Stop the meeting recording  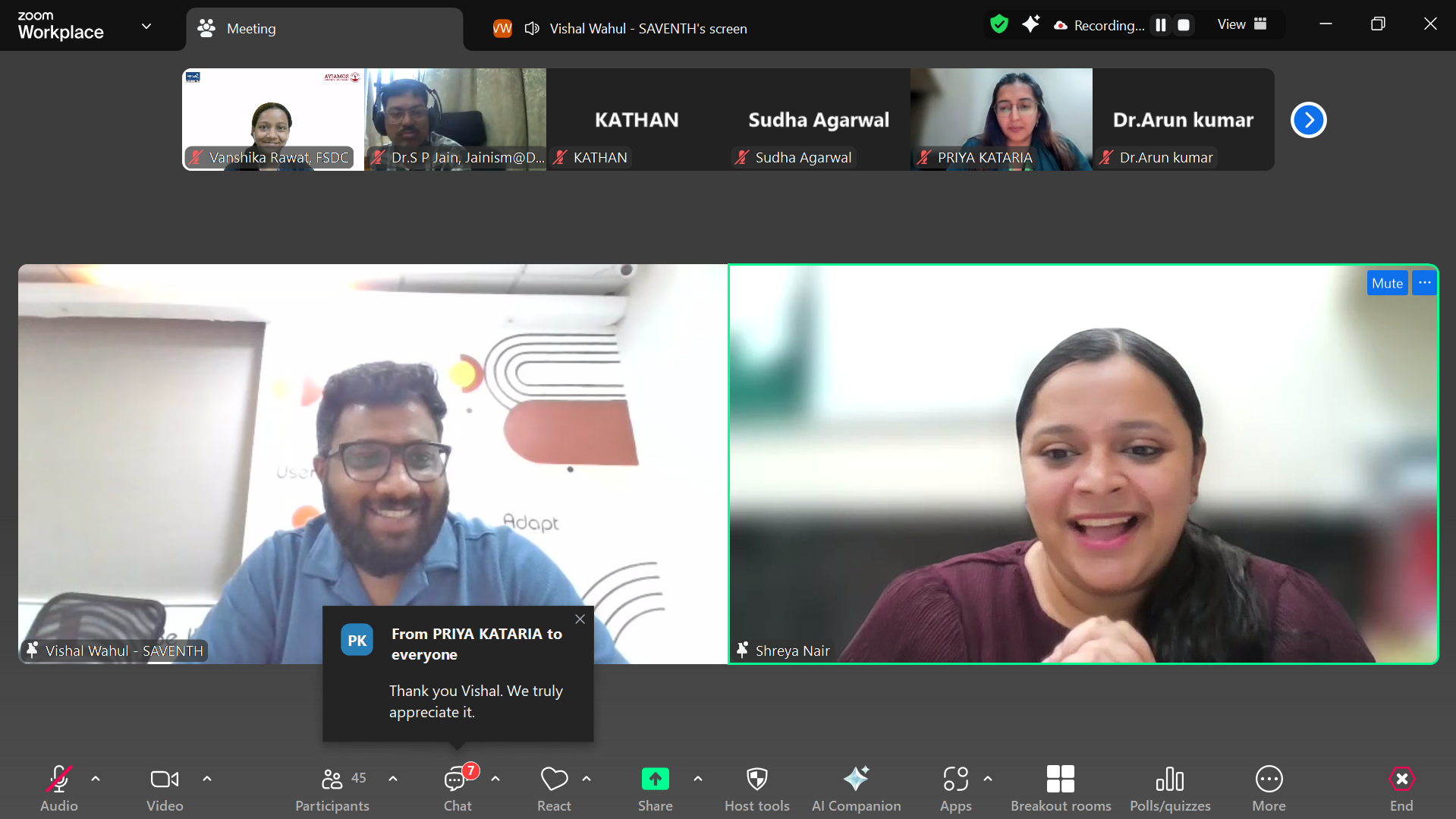click(1183, 25)
